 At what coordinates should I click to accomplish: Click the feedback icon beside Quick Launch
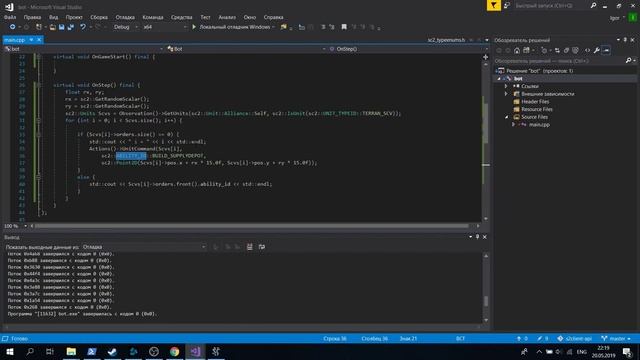(507, 5)
